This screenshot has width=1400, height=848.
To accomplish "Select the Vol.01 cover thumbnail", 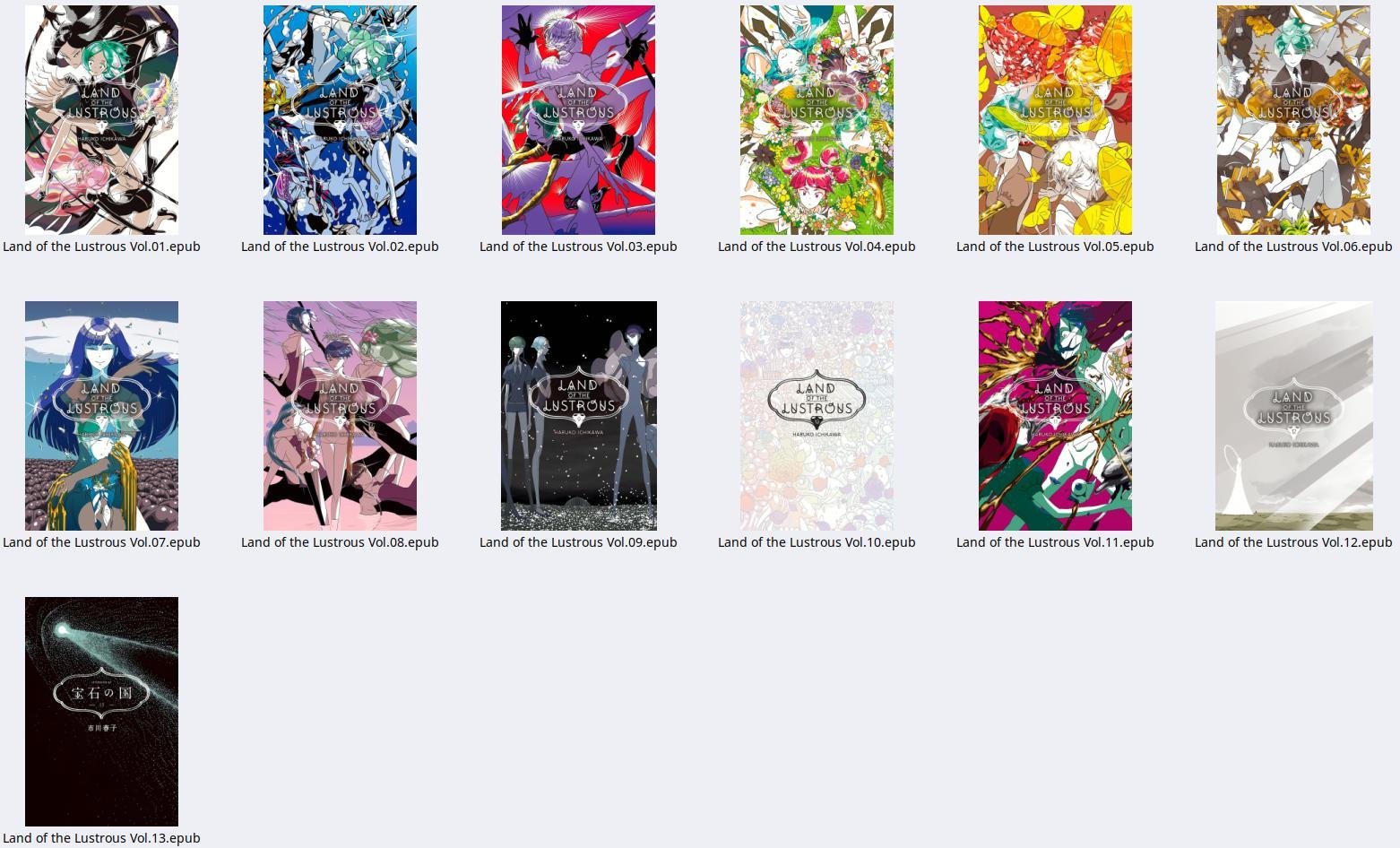I will 101,120.
